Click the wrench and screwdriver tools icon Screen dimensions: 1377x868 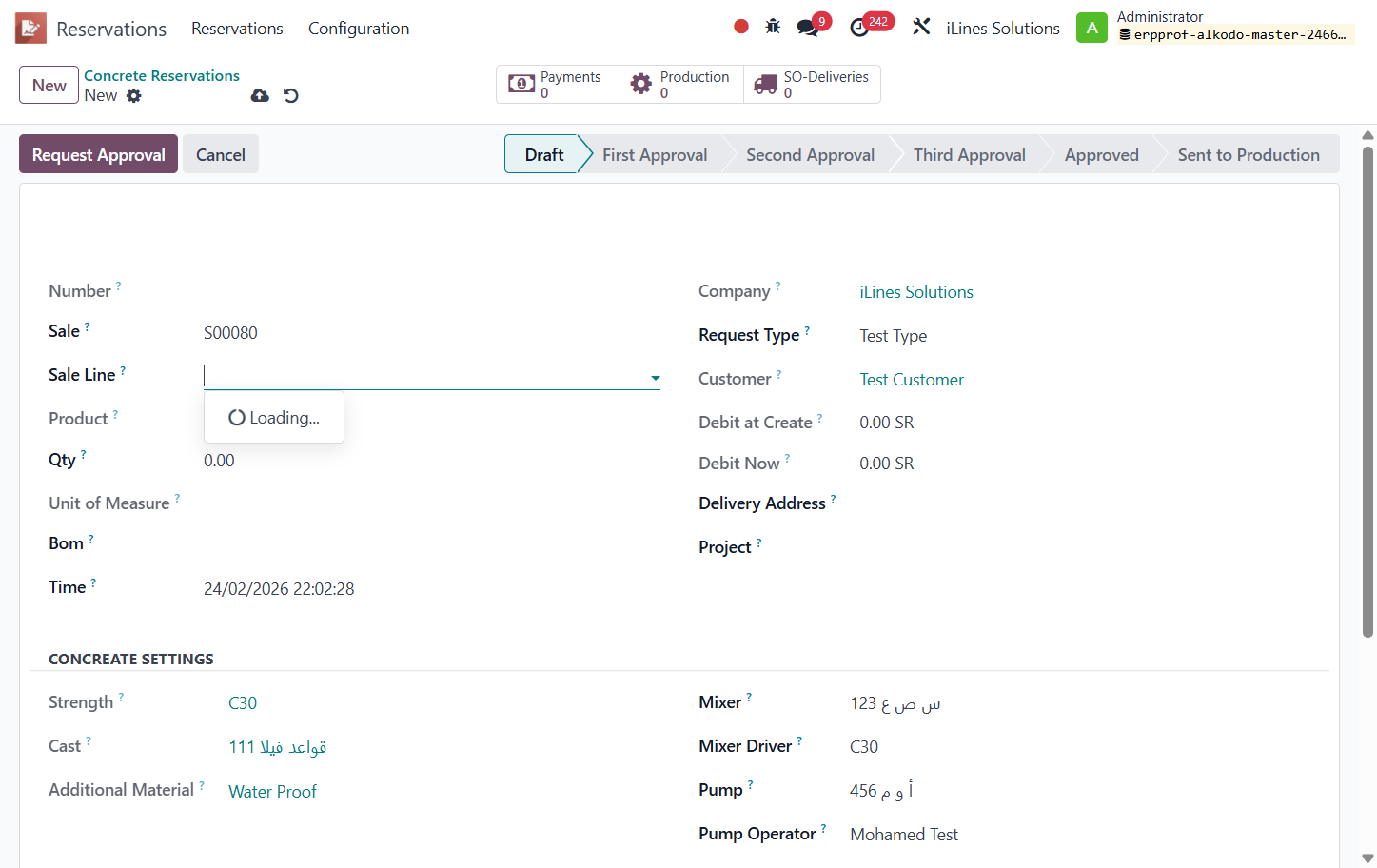(921, 27)
